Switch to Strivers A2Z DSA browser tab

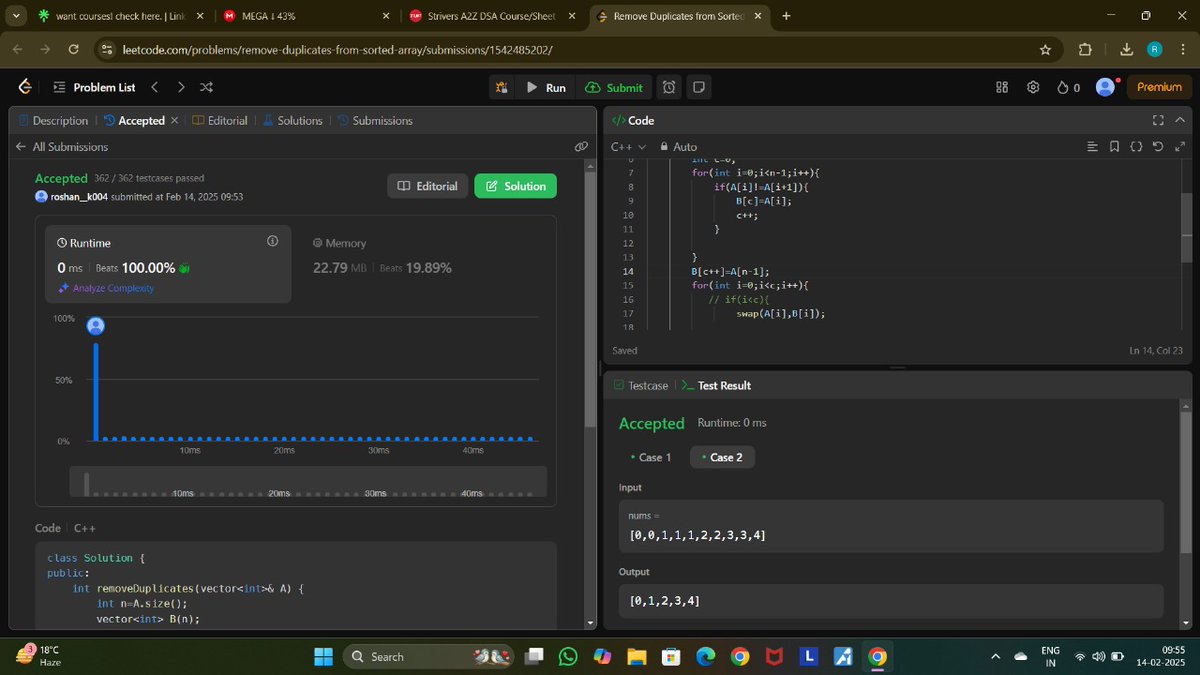(x=491, y=16)
